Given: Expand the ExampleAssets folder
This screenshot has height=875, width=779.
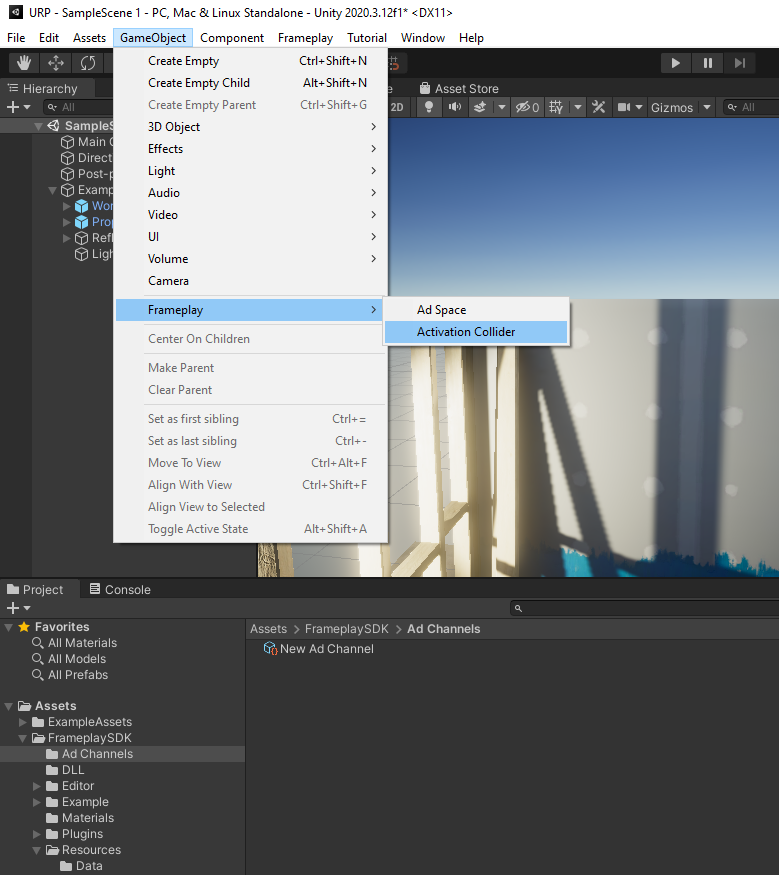Looking at the screenshot, I should [23, 722].
